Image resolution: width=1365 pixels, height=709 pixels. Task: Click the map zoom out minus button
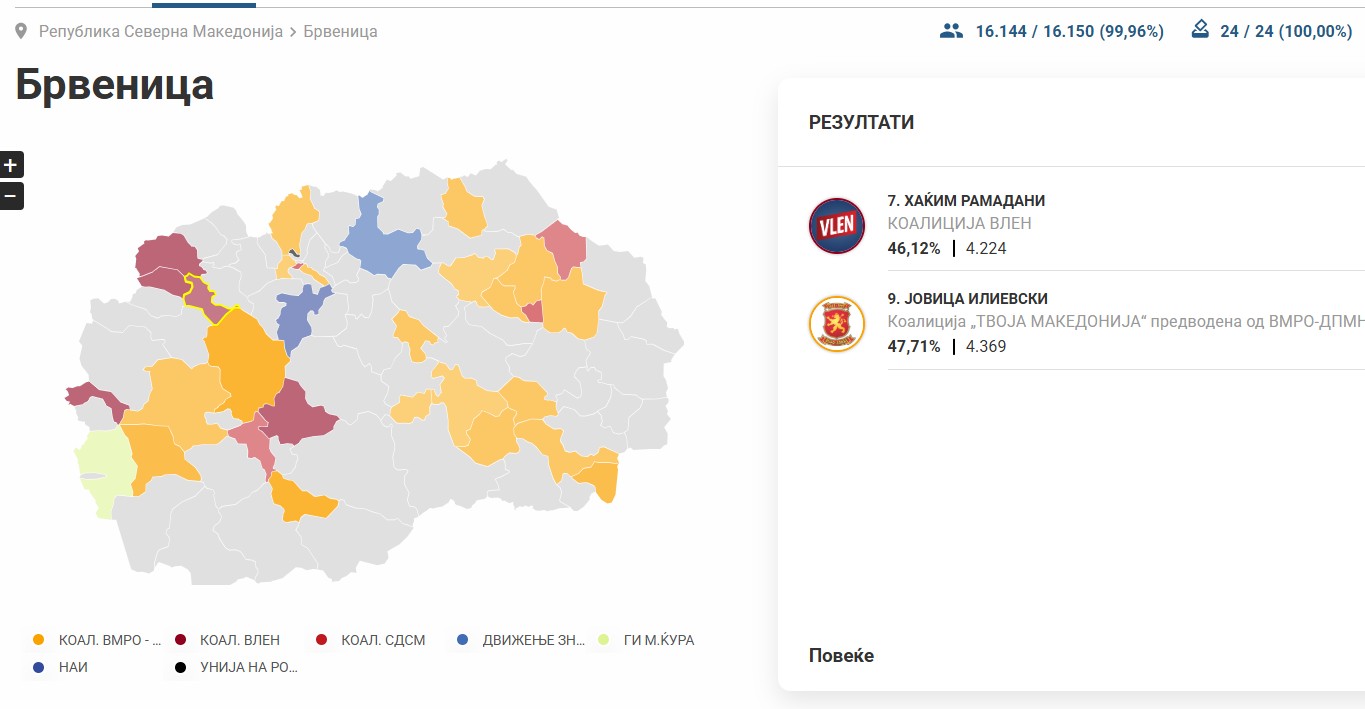11,196
